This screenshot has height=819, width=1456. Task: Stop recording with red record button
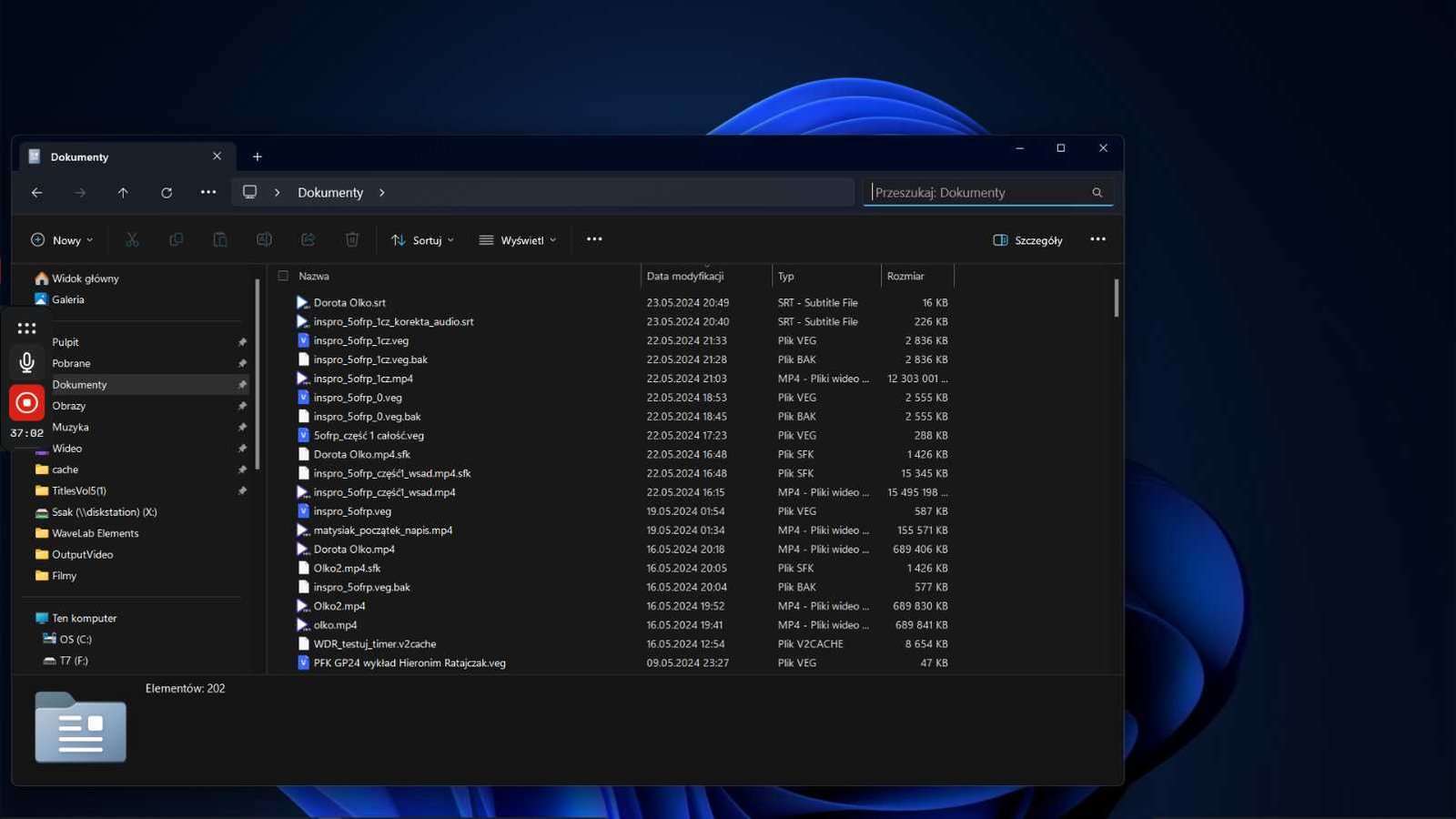click(x=26, y=402)
